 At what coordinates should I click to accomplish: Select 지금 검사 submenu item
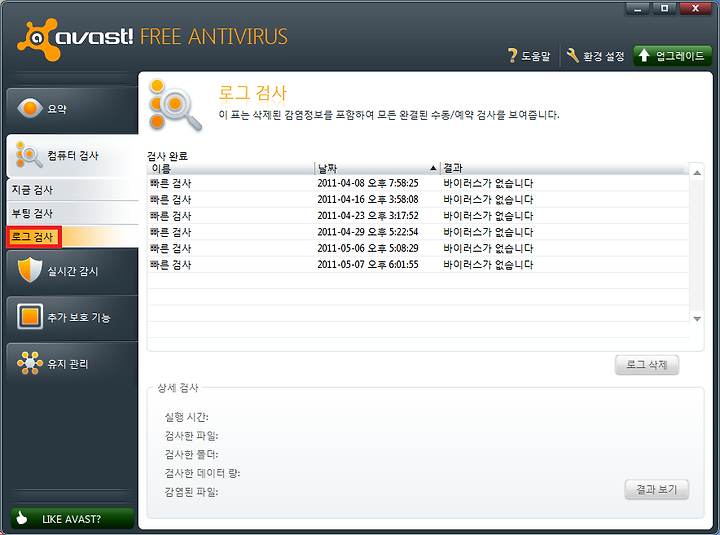click(x=73, y=190)
